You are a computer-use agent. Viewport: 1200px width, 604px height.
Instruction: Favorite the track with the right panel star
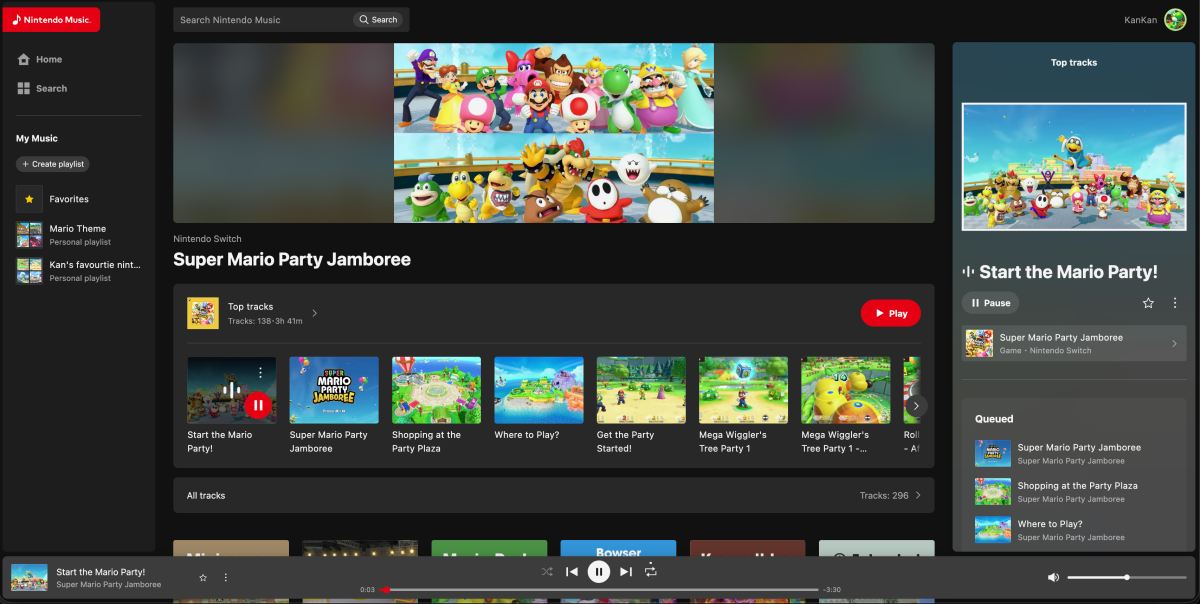tap(1148, 303)
